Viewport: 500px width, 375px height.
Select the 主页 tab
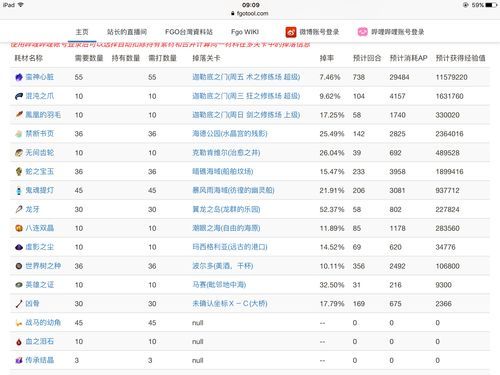(82, 32)
